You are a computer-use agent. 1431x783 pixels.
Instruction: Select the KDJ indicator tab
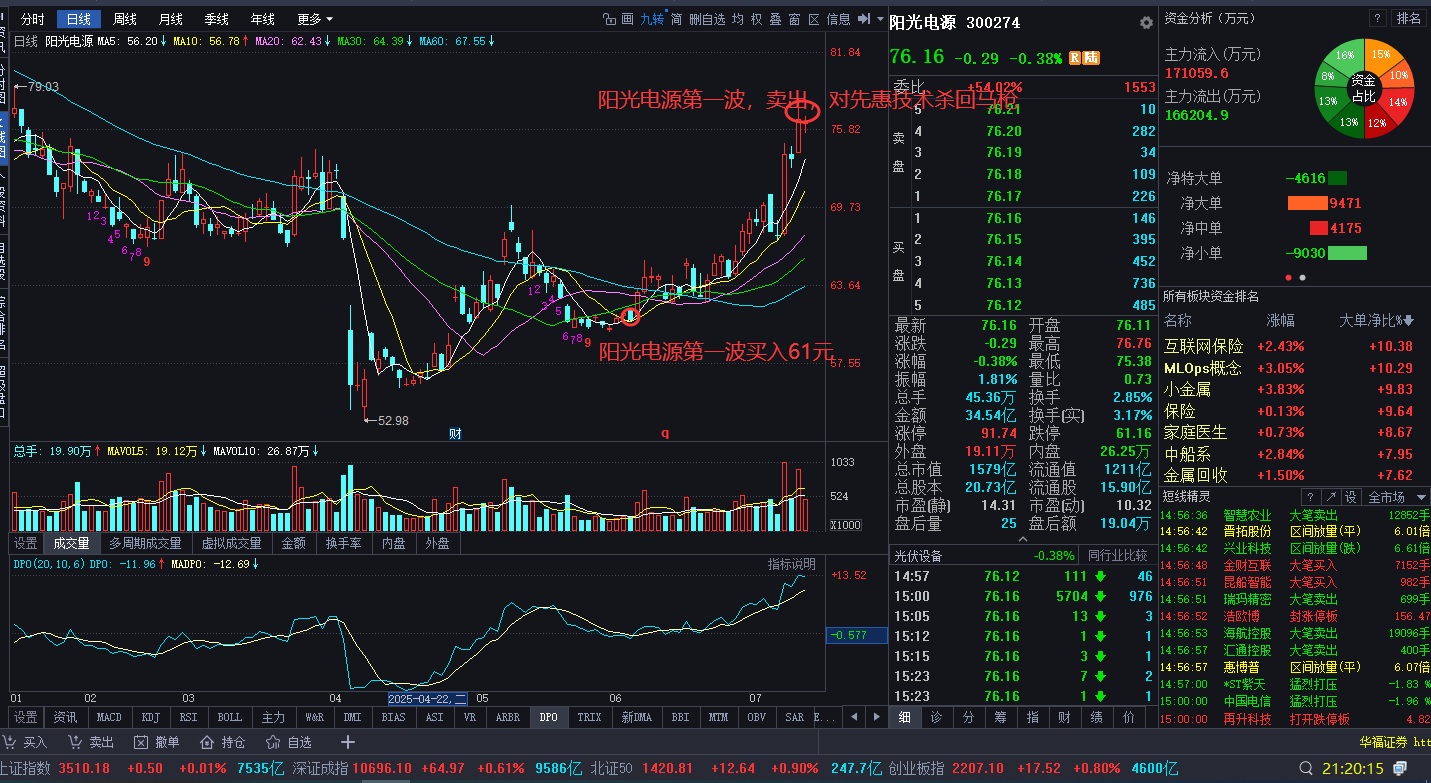(x=151, y=717)
